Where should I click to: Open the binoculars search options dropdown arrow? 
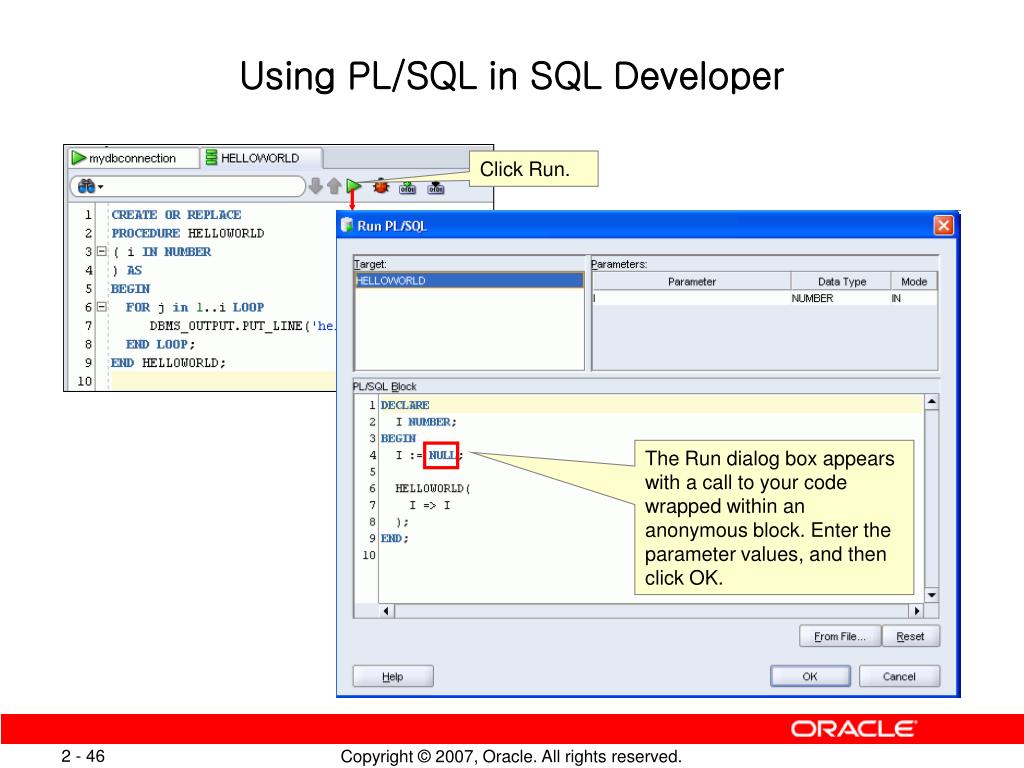101,187
